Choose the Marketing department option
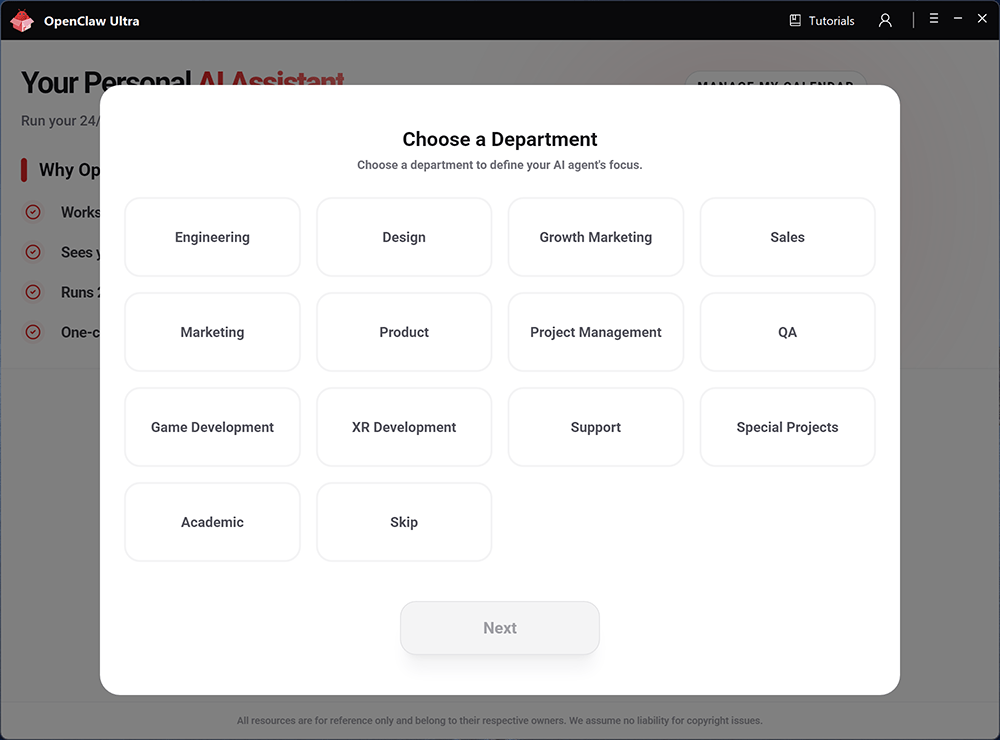Image resolution: width=1000 pixels, height=740 pixels. (x=212, y=332)
